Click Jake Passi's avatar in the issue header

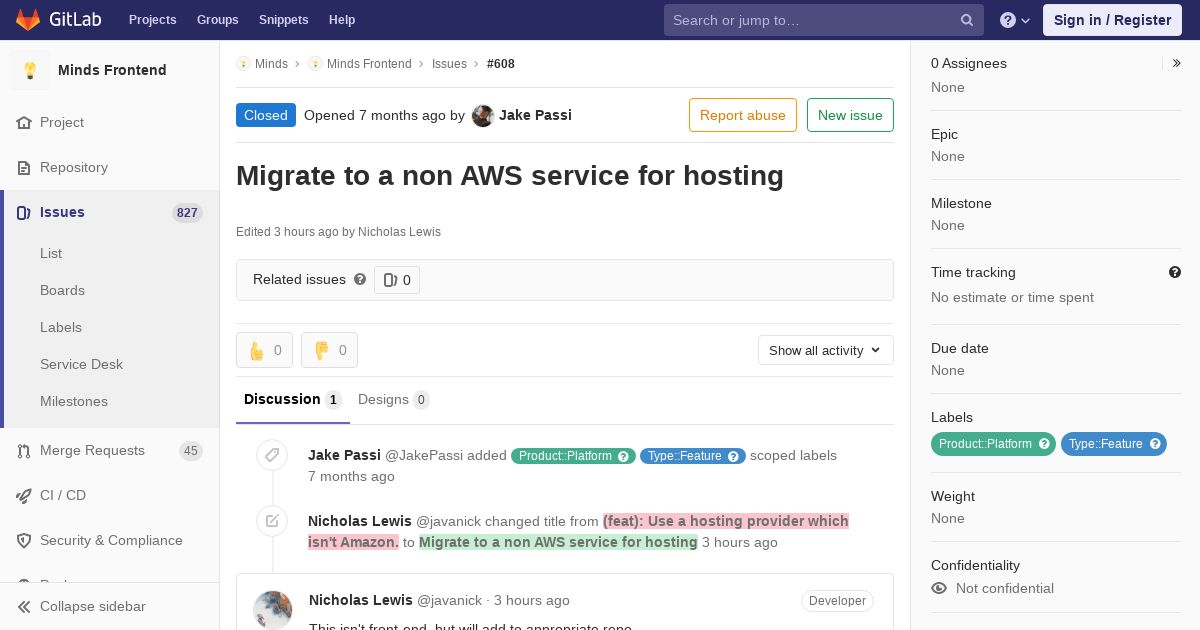click(x=483, y=115)
